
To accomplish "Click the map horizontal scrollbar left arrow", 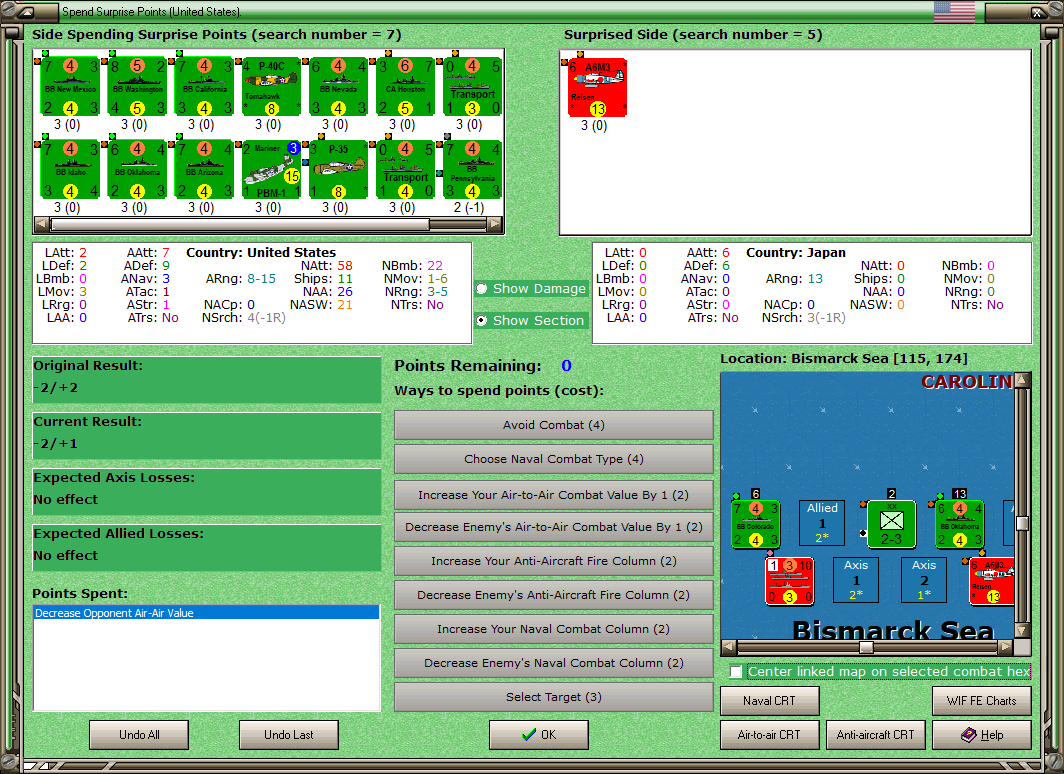I will pyautogui.click(x=729, y=647).
